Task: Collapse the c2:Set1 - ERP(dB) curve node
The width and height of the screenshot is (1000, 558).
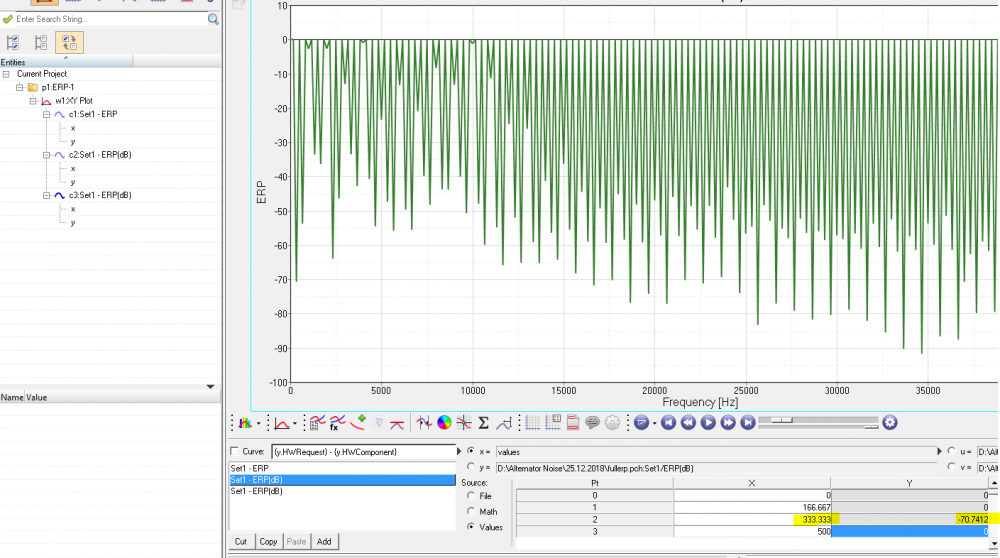Action: (x=47, y=155)
